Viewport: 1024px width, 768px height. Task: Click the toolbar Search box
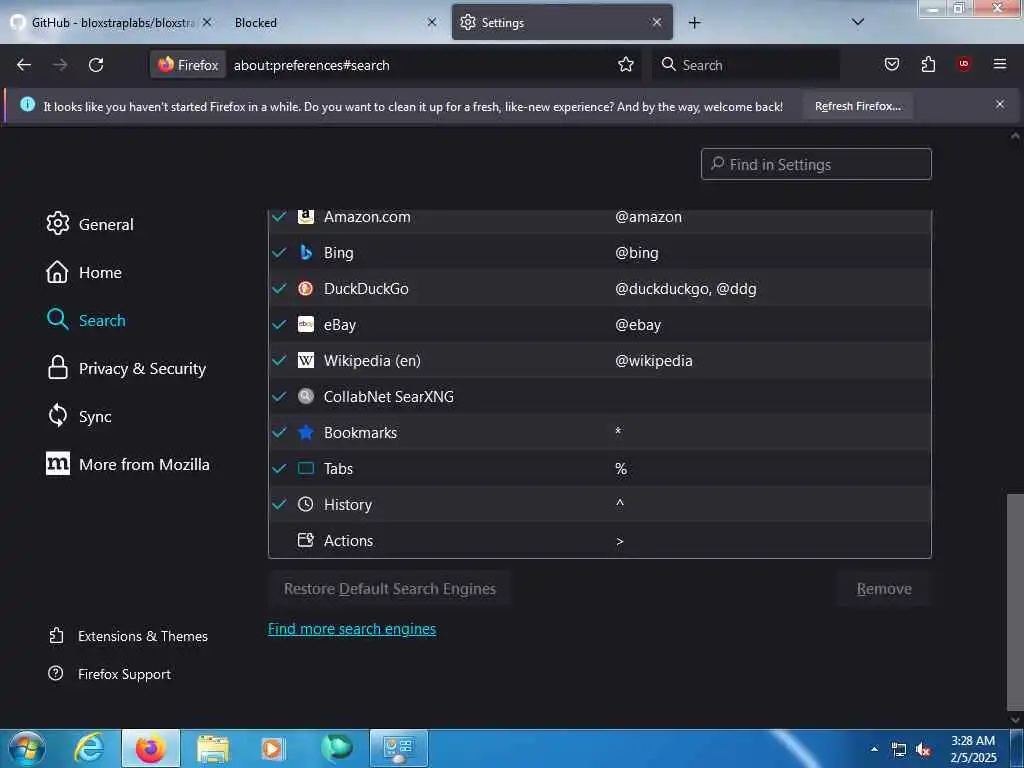pos(746,65)
